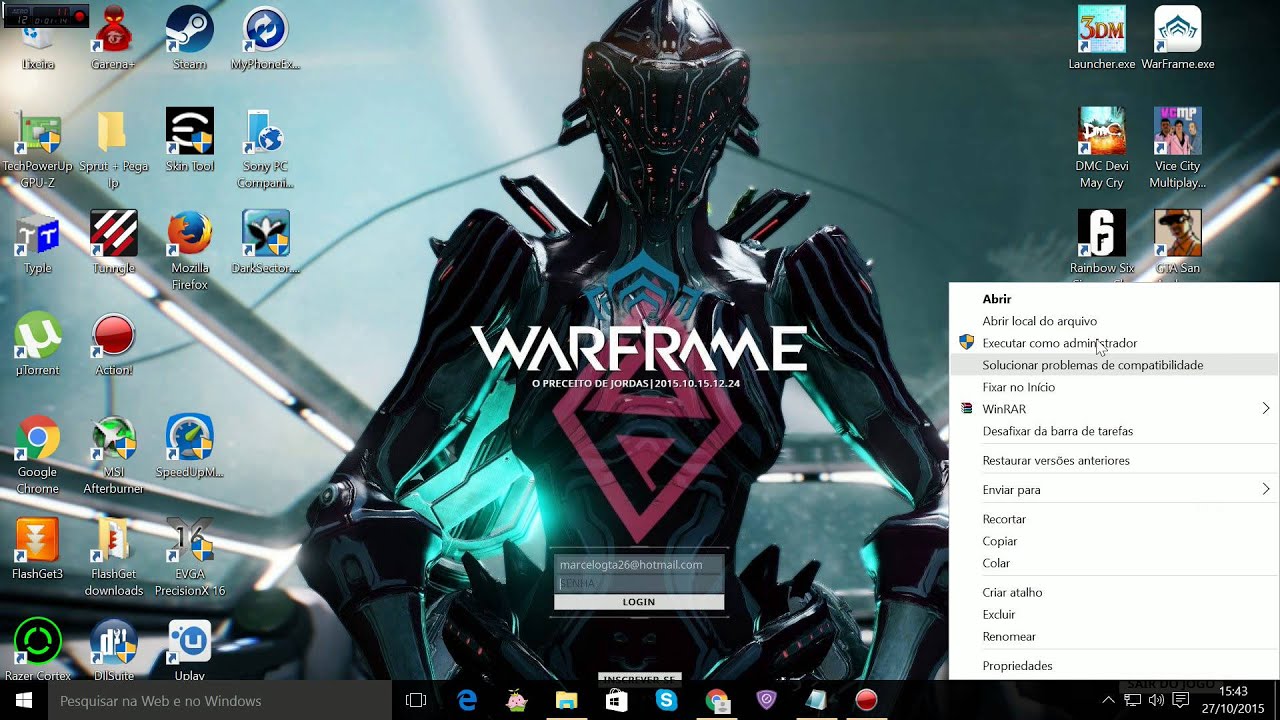Select the DllSuite desktop icon
This screenshot has width=1280, height=720.
[x=113, y=650]
